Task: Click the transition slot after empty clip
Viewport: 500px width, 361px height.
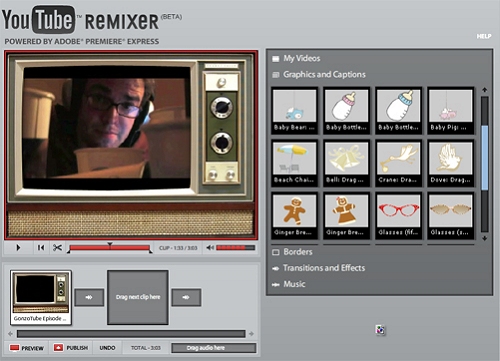Action: [x=186, y=297]
